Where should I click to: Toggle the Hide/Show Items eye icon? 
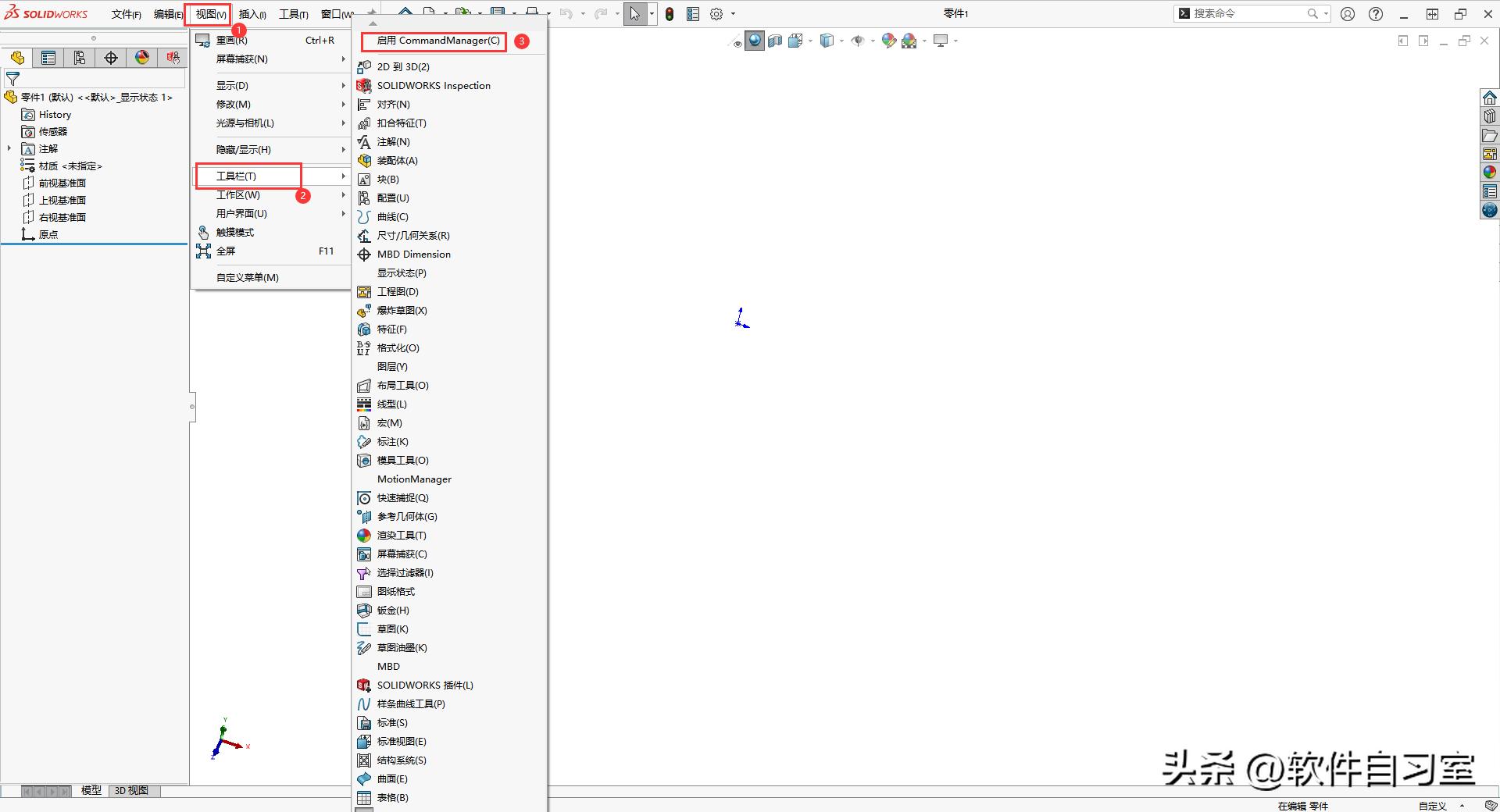(857, 41)
